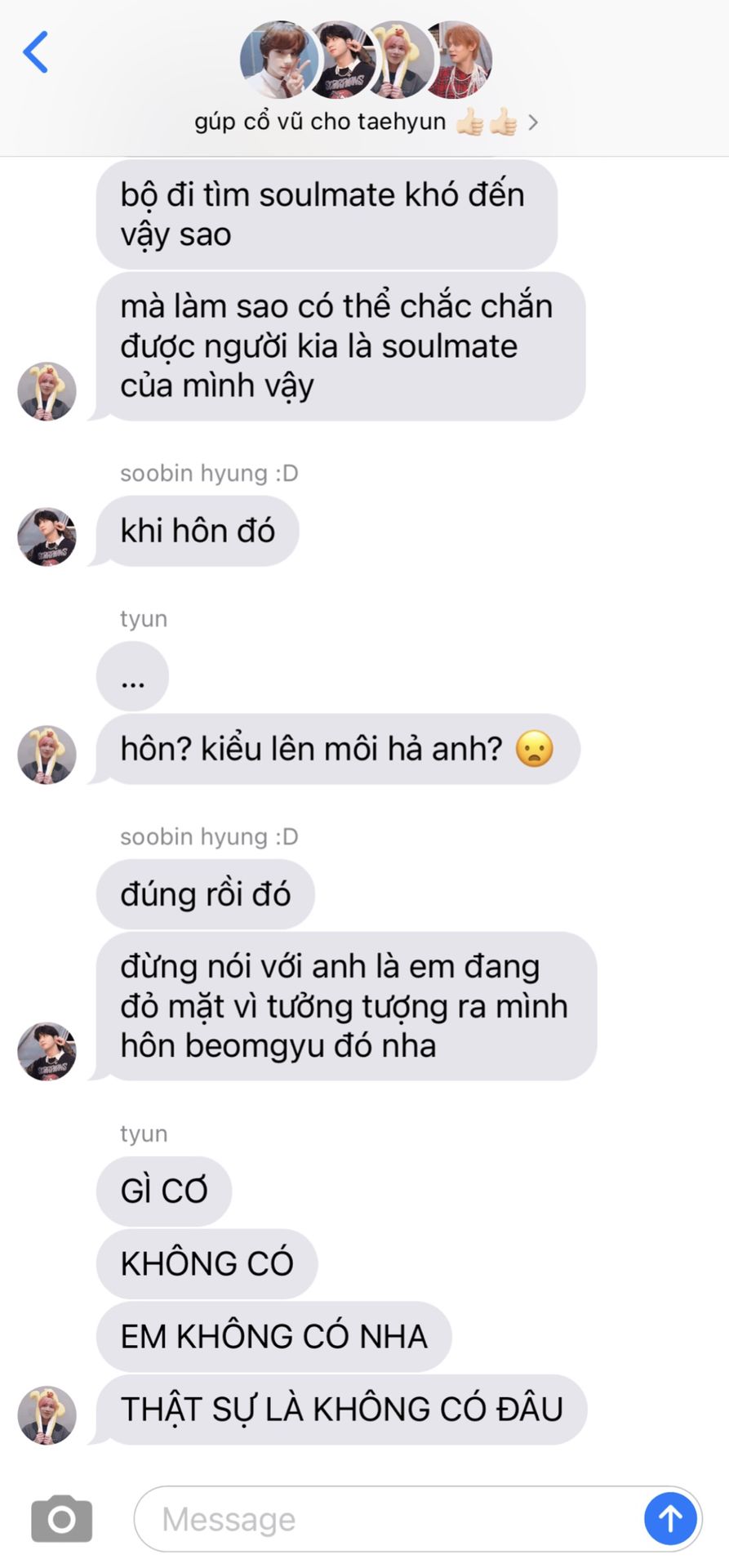Select the 'GÌ CƠ' message bubble

coord(164,1191)
